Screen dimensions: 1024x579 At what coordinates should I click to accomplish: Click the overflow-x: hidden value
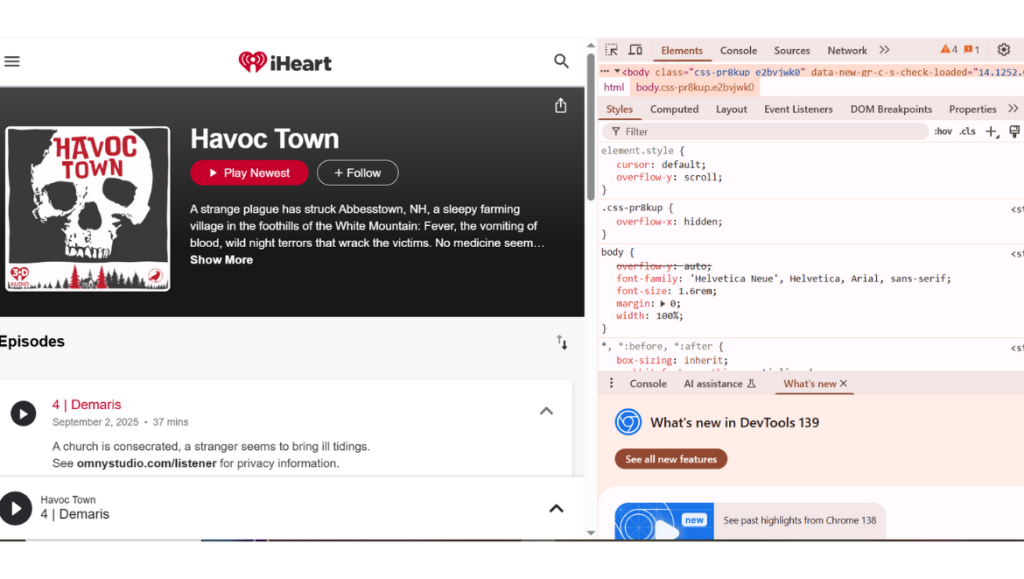(x=701, y=222)
